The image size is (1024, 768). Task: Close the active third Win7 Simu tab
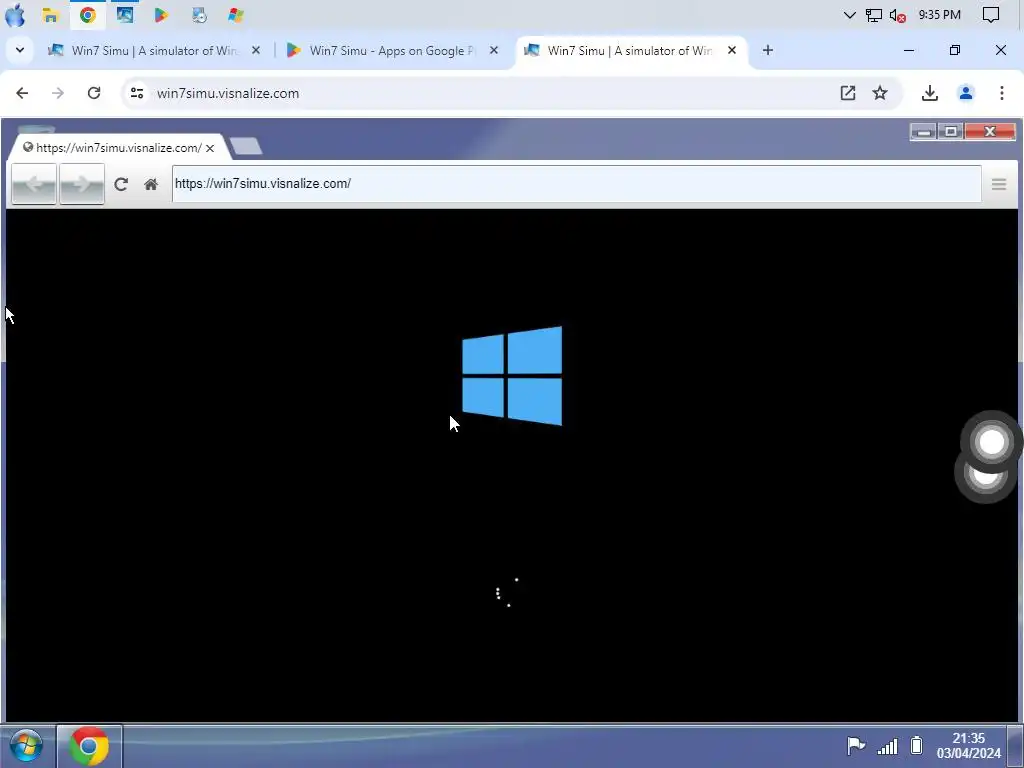(732, 50)
